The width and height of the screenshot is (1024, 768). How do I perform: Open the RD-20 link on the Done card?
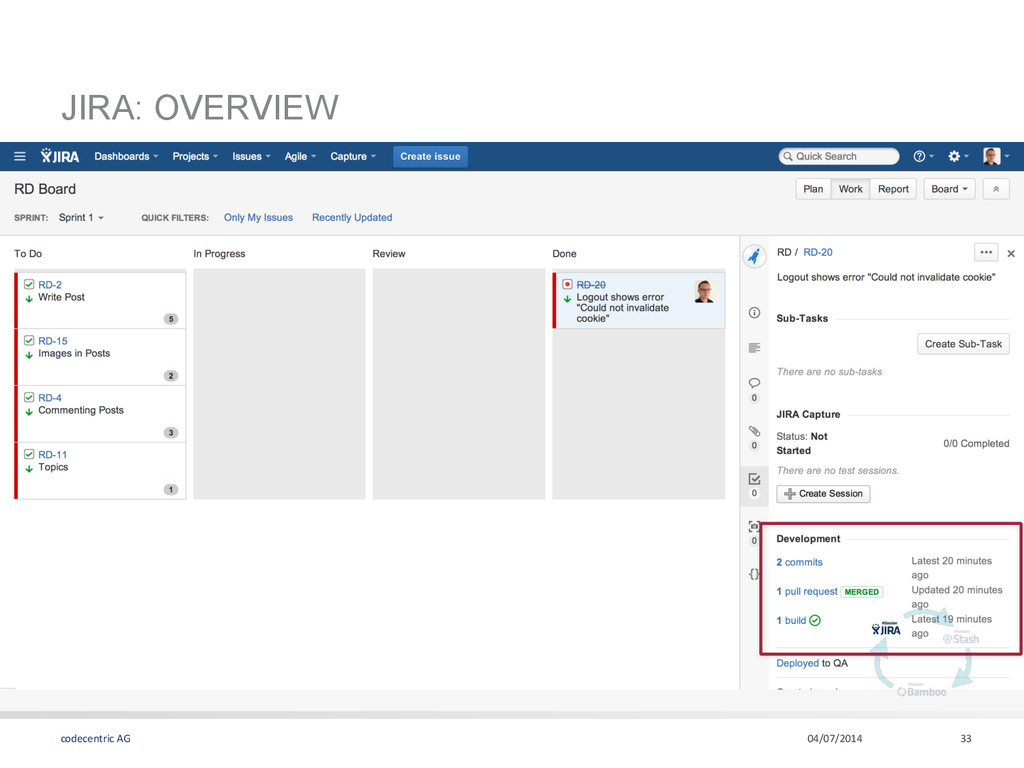(590, 285)
